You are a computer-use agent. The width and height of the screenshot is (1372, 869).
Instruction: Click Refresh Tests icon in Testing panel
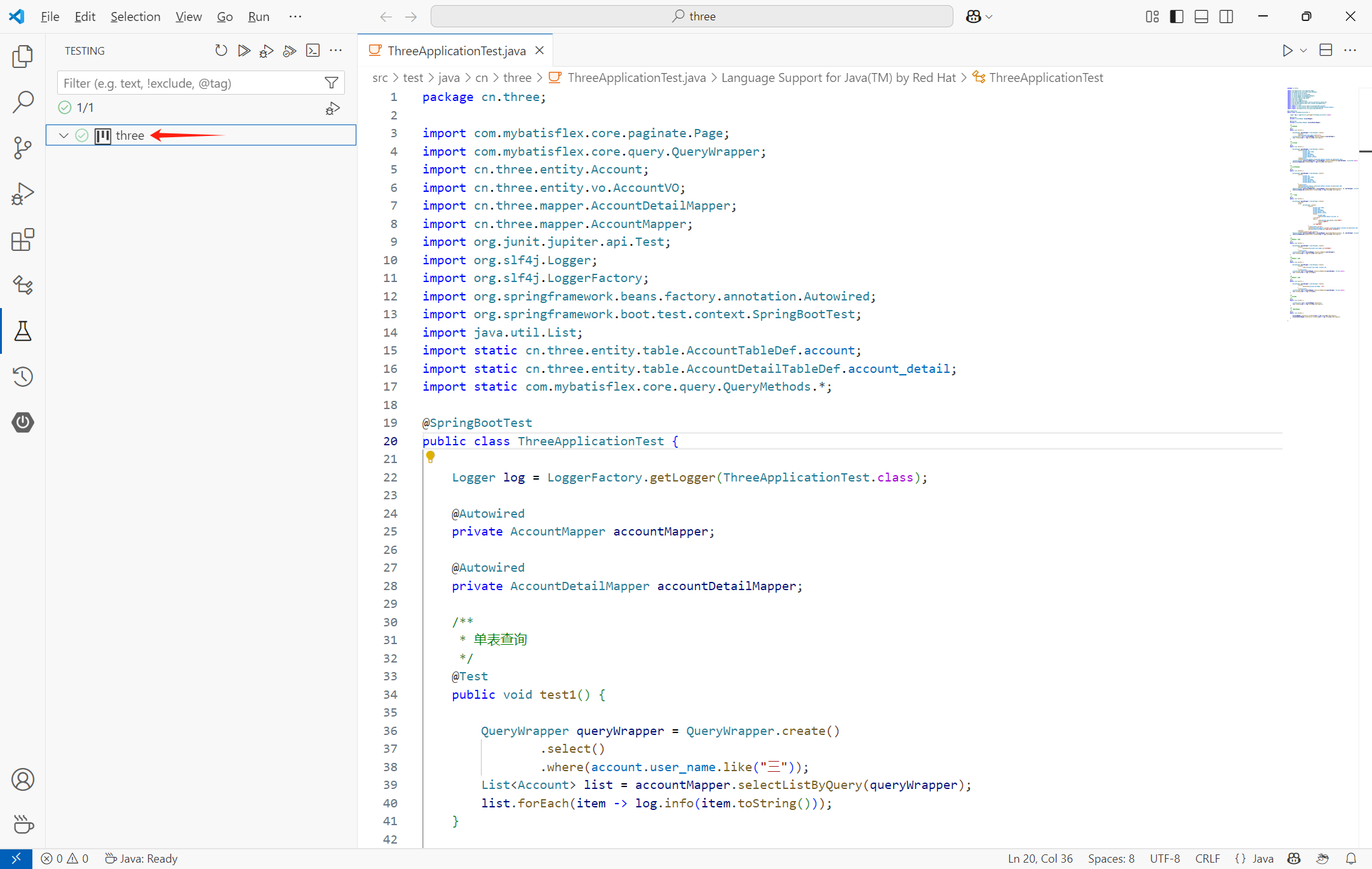pyautogui.click(x=221, y=51)
